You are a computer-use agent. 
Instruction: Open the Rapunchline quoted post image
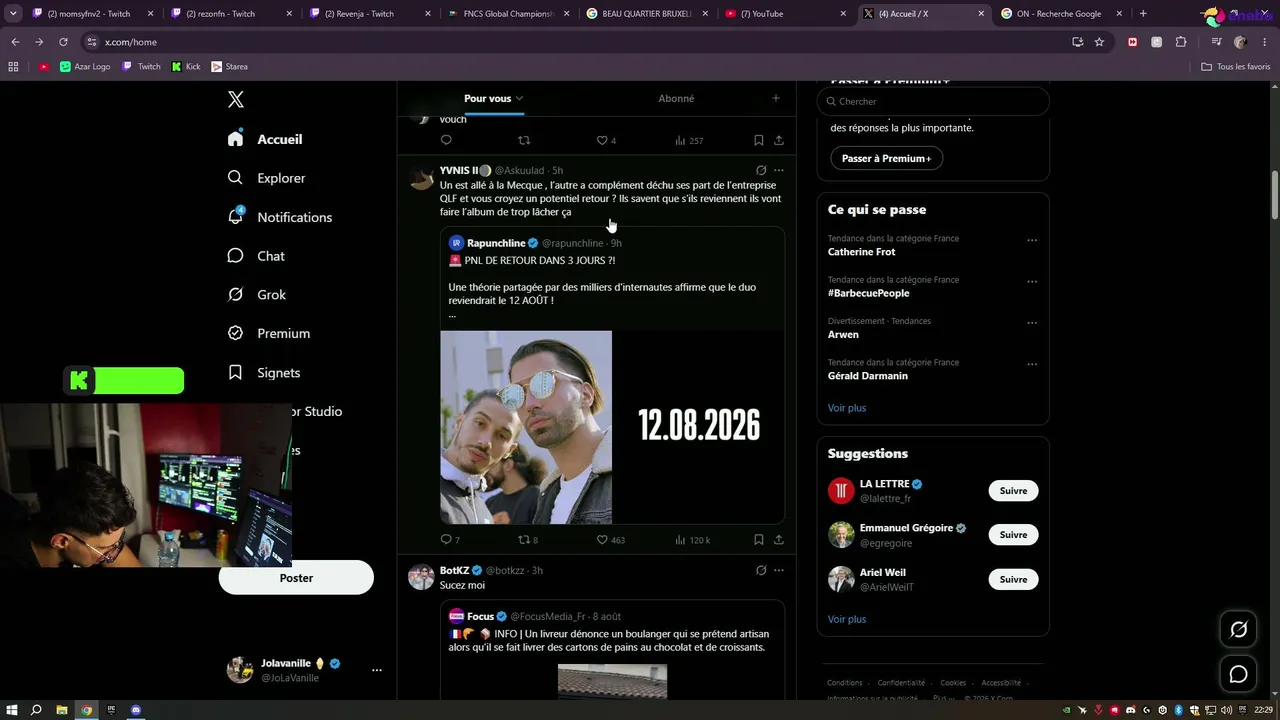click(x=612, y=427)
